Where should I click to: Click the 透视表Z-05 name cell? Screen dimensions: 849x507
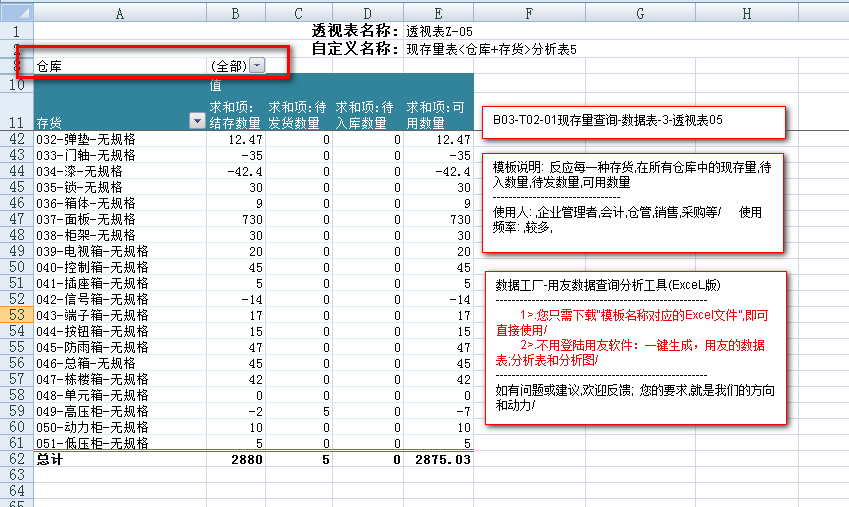[440, 30]
